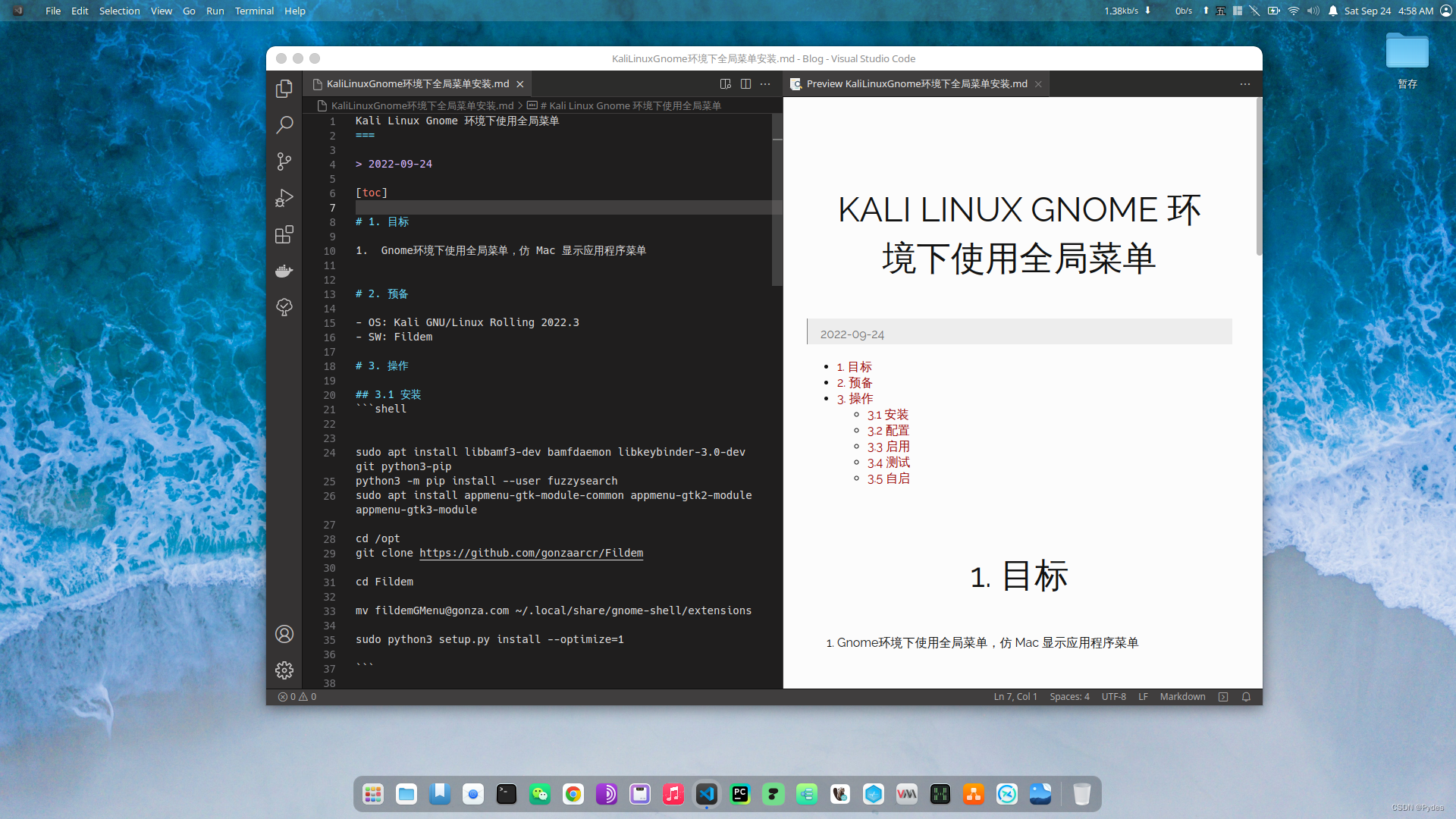Open the Explorer view in the activity bar
This screenshot has width=1456, height=819.
tap(284, 89)
